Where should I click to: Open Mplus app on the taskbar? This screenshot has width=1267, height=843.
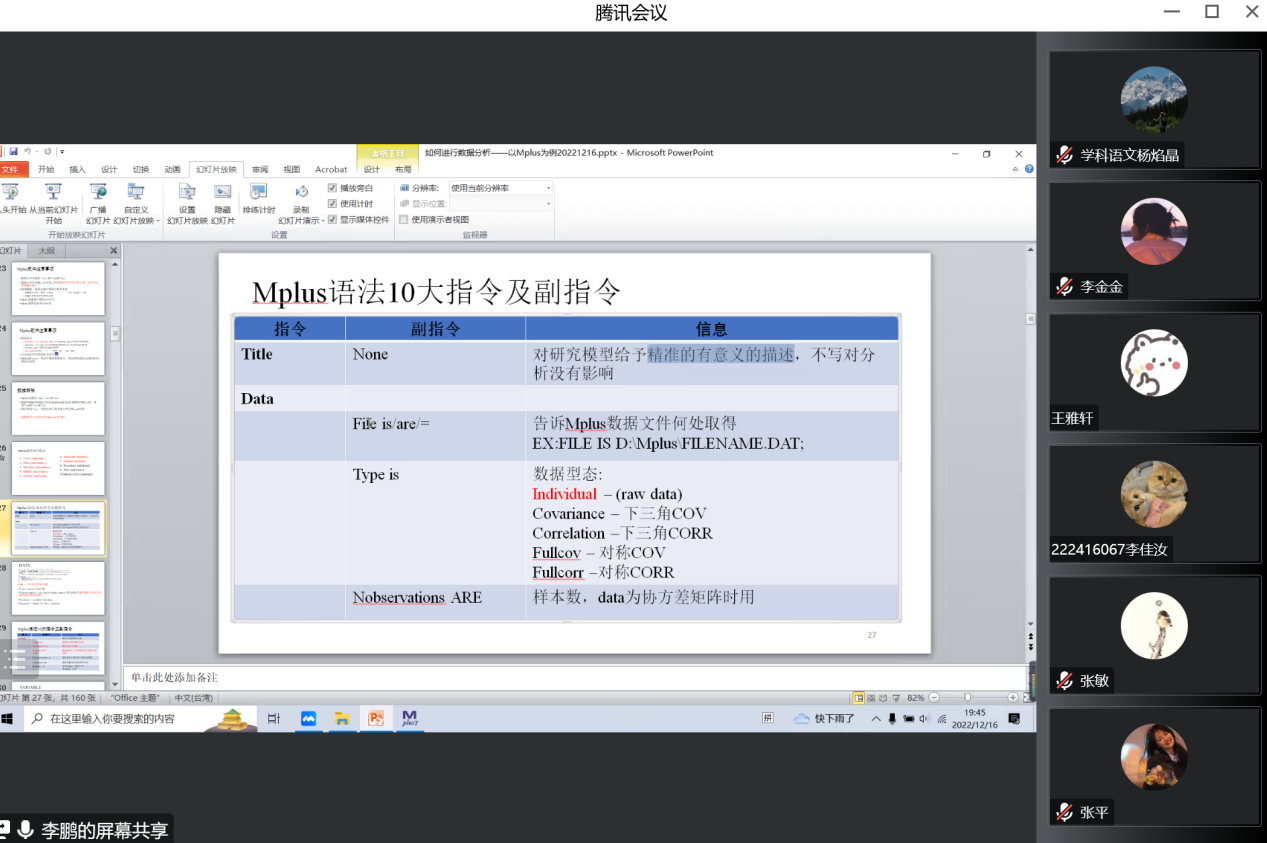pos(409,718)
